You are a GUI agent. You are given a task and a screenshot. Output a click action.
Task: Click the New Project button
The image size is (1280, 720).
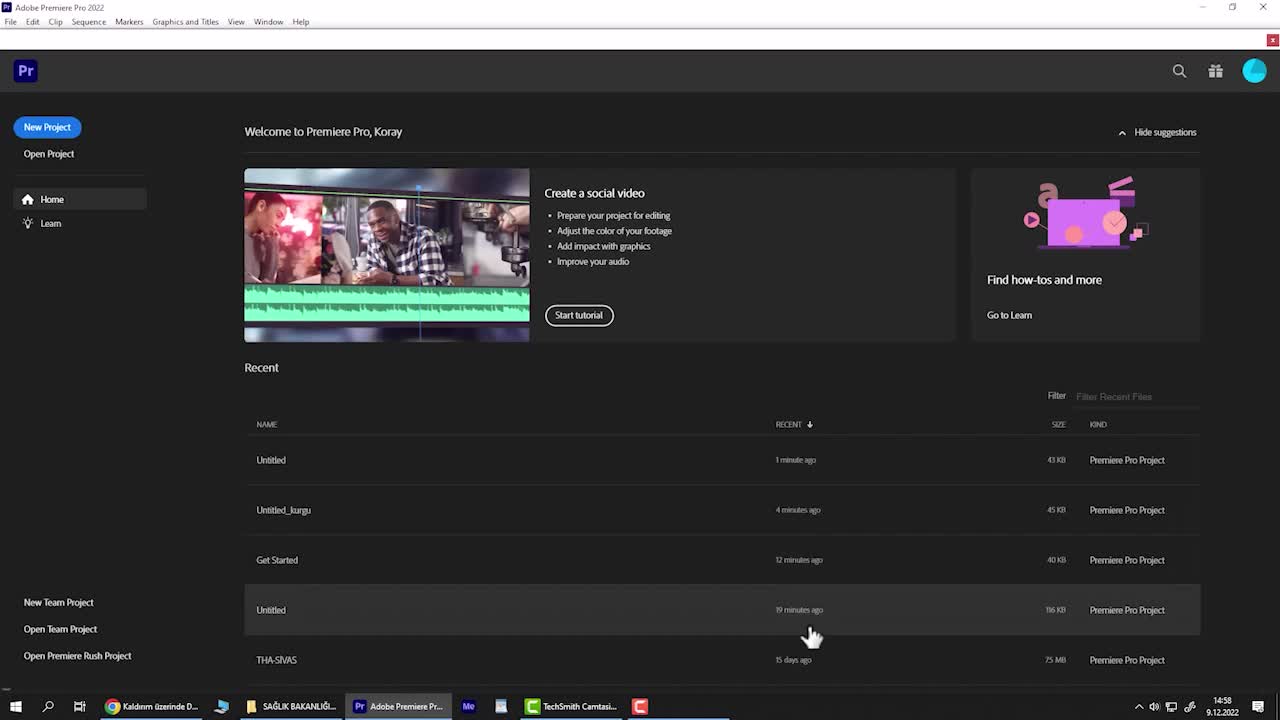(47, 127)
